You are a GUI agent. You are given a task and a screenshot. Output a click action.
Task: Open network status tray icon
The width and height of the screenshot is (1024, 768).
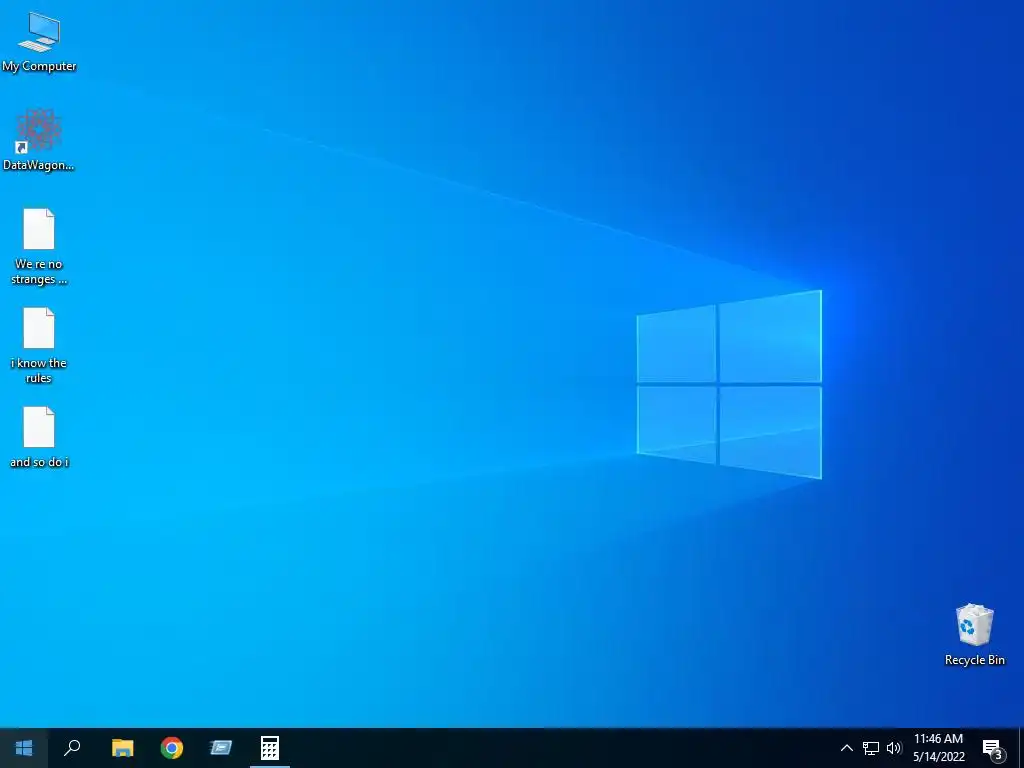(x=871, y=748)
